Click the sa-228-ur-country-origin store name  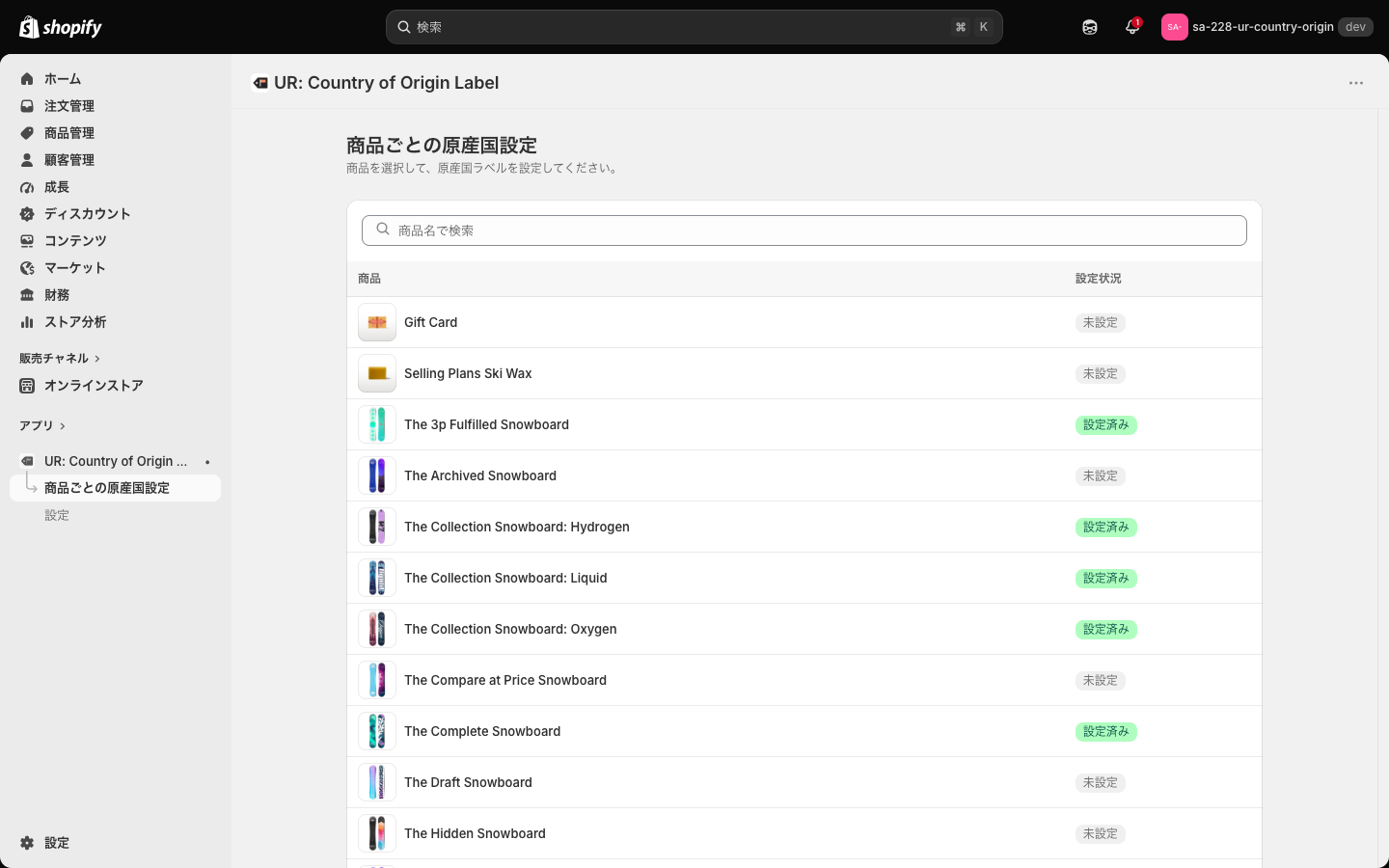pos(1263,27)
